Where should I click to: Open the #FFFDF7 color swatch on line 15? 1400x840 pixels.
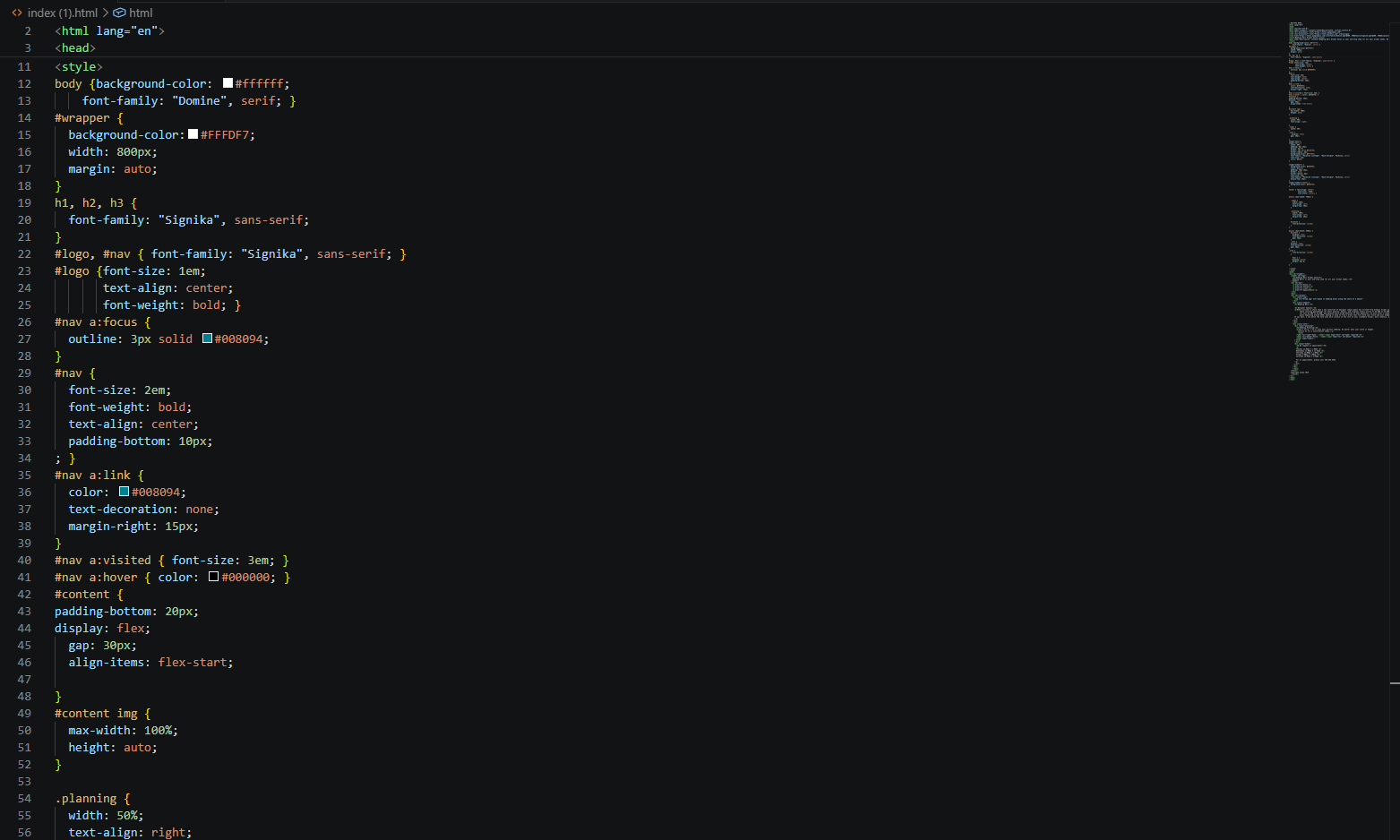click(x=193, y=134)
